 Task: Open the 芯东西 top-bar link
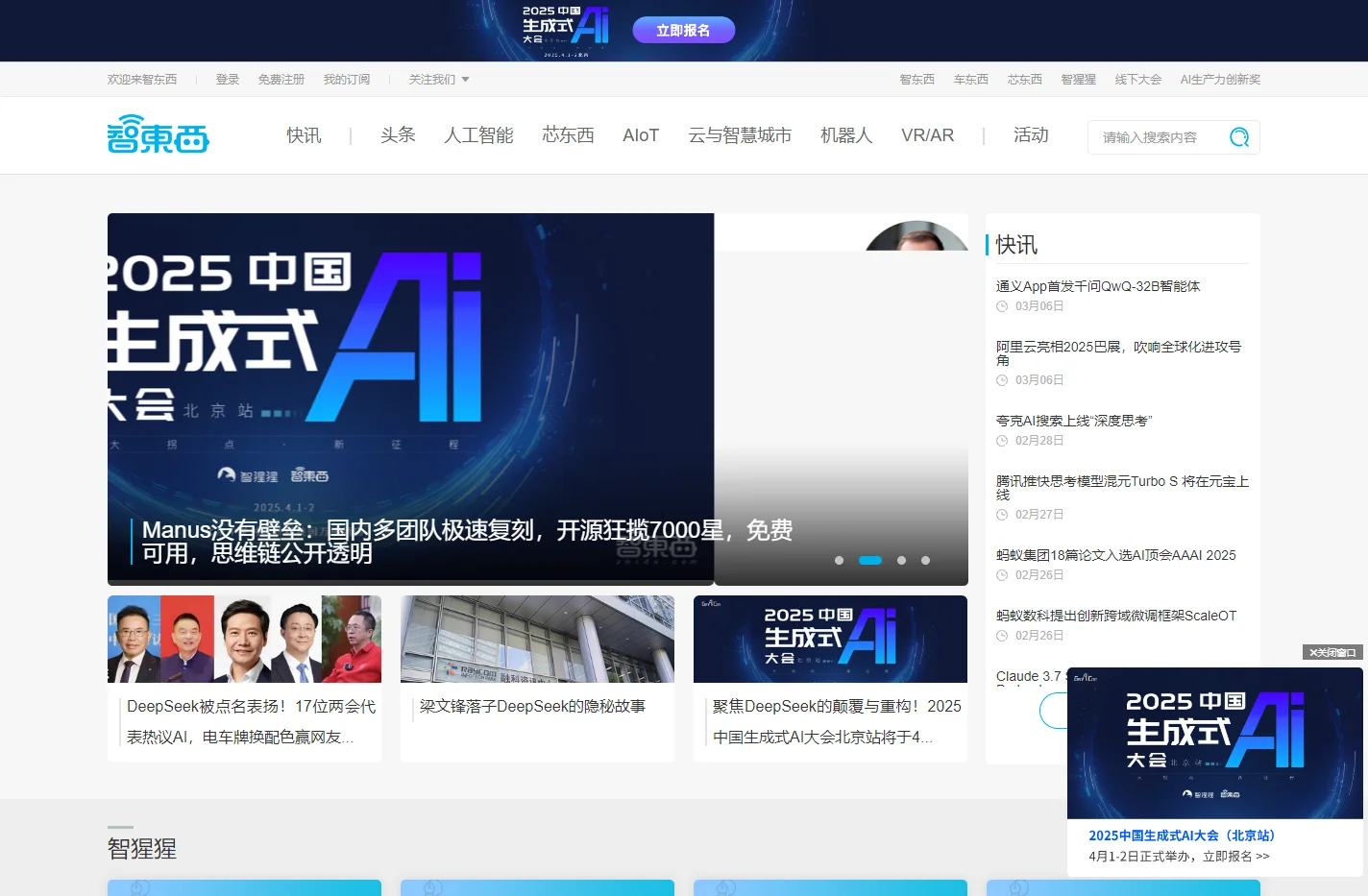(x=1025, y=80)
